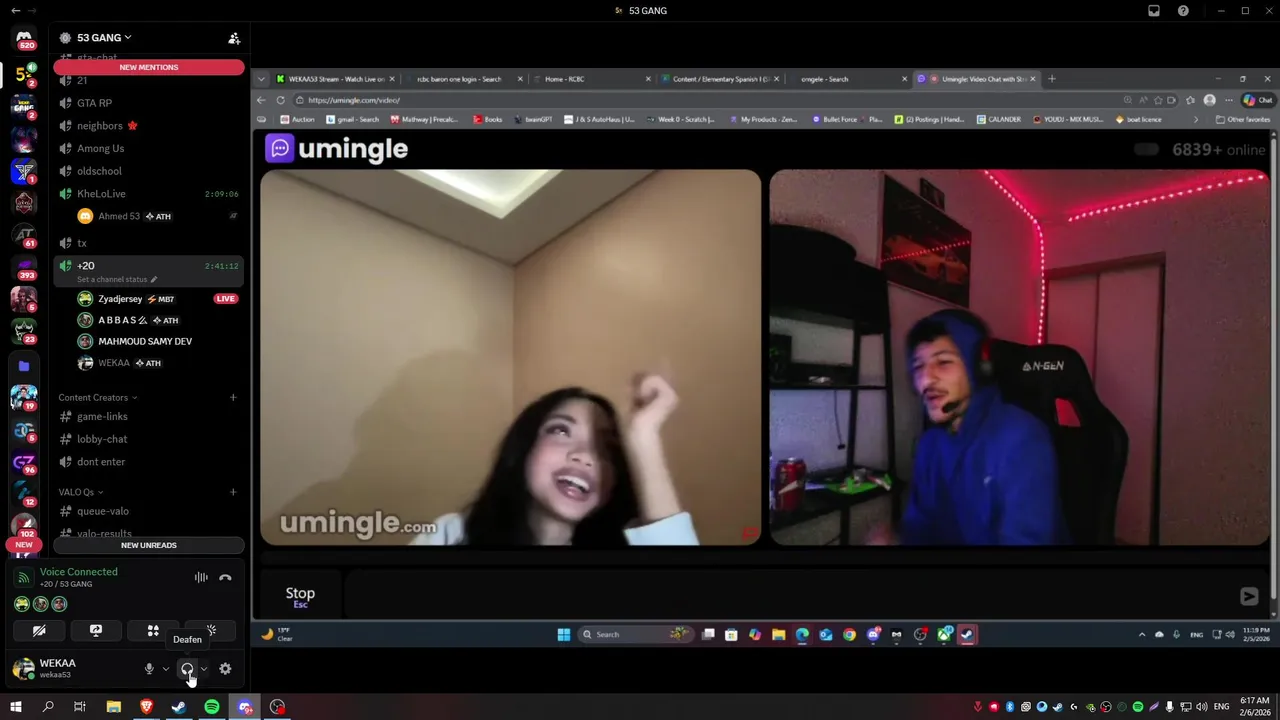Click Windows Start button

15,707
